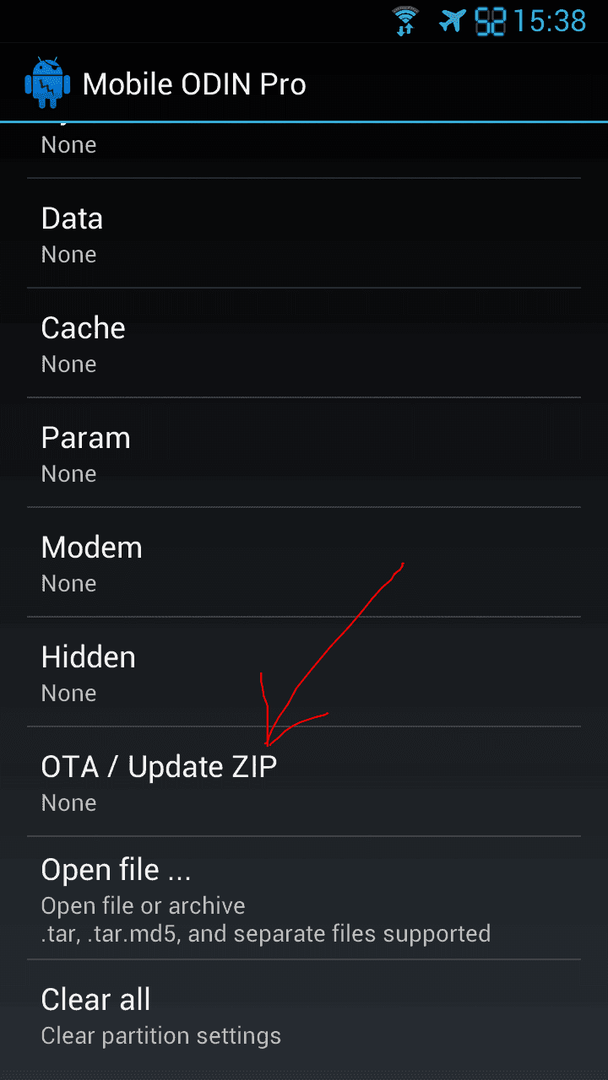The height and width of the screenshot is (1080, 608).
Task: Tap None under Data
Action: (68, 254)
